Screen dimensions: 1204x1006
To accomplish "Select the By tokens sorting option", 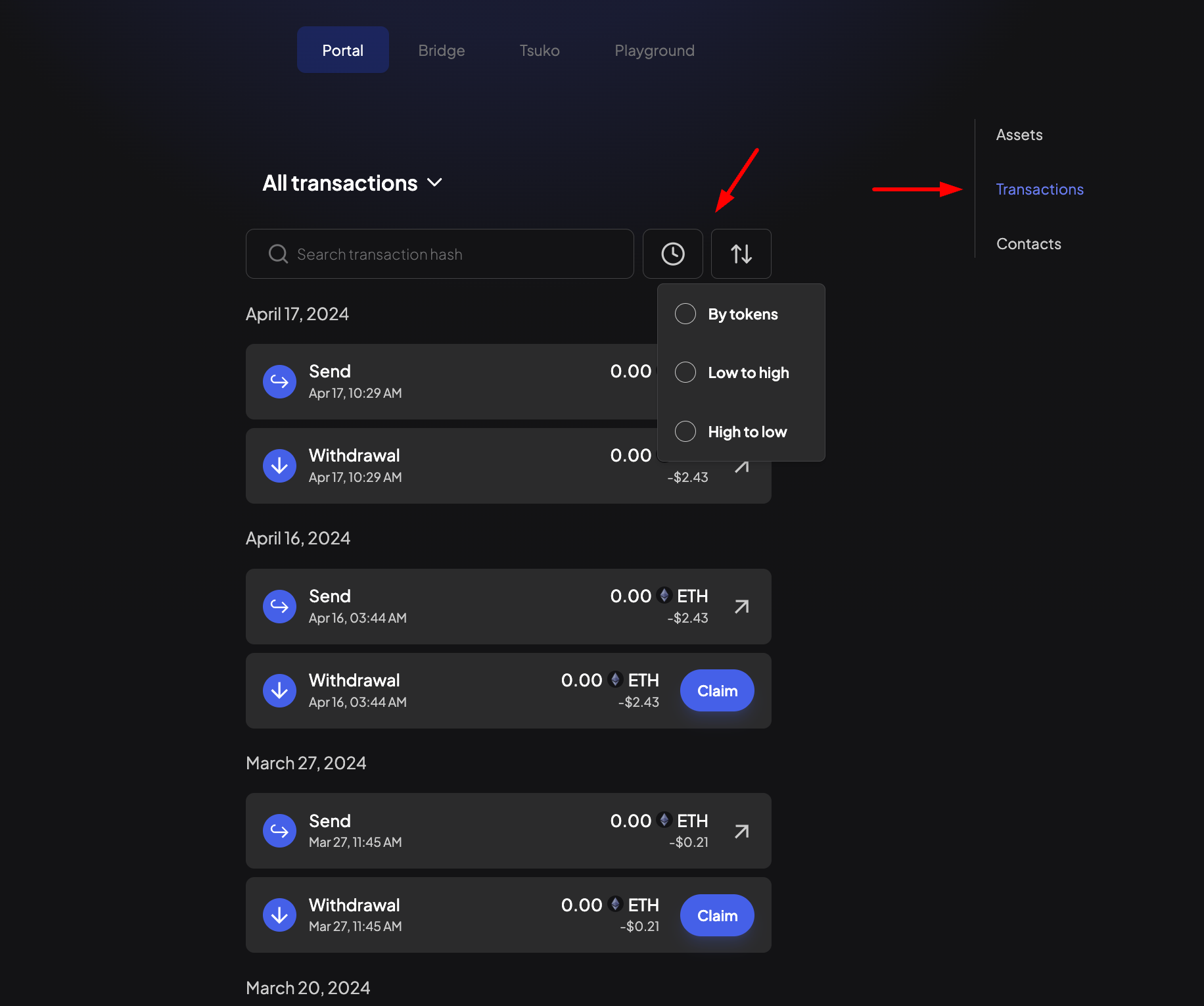I will (x=685, y=314).
